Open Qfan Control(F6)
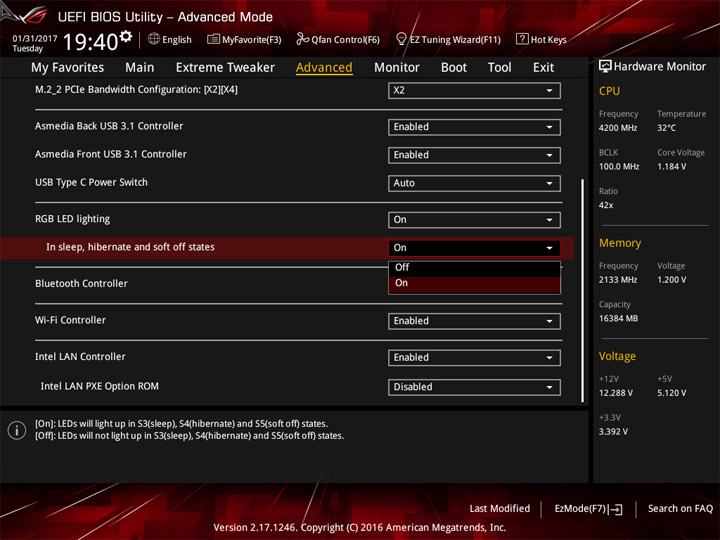 (338, 39)
